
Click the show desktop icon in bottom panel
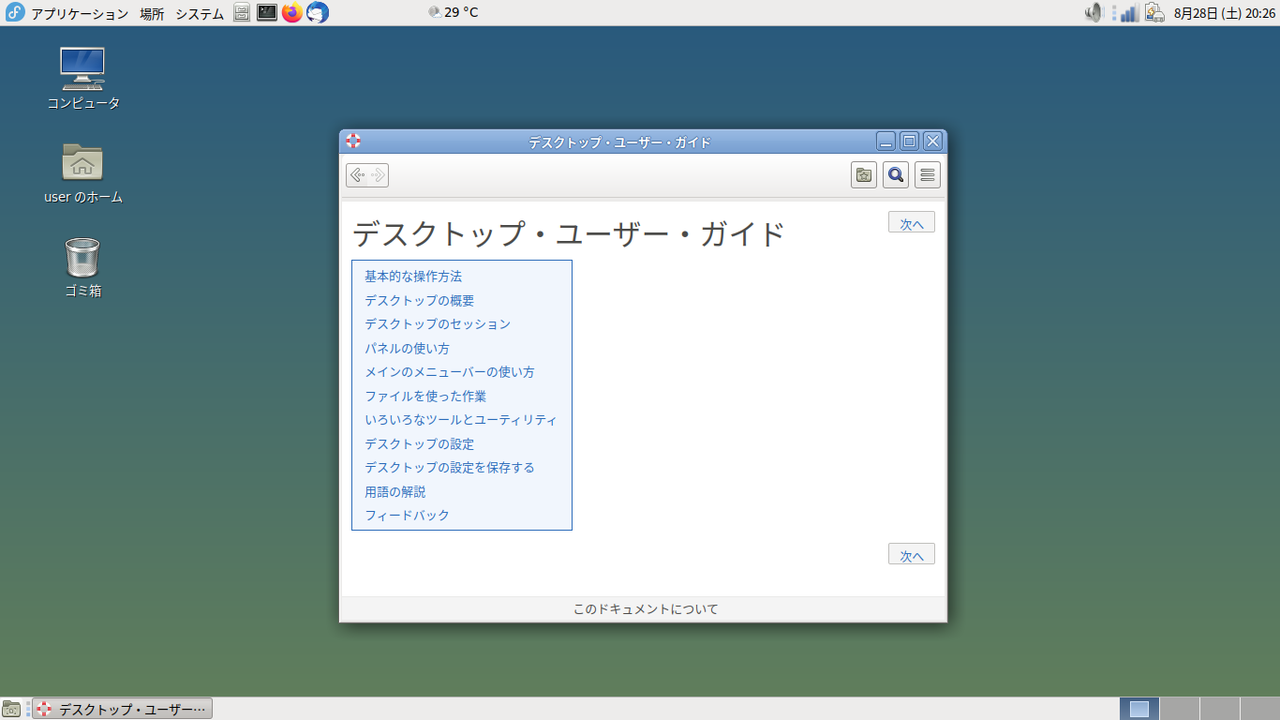pos(12,709)
